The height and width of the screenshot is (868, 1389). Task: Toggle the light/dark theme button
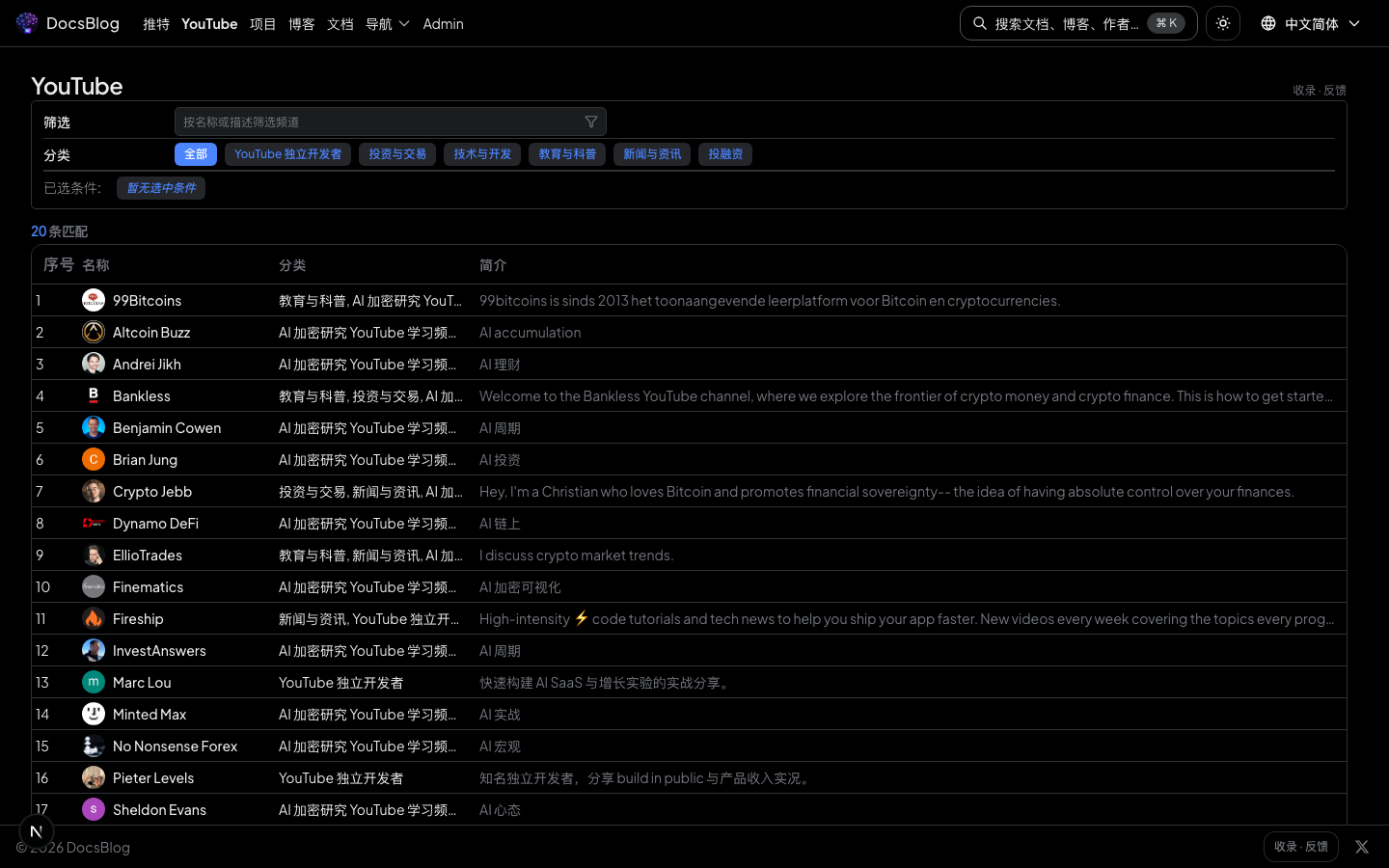[1223, 23]
